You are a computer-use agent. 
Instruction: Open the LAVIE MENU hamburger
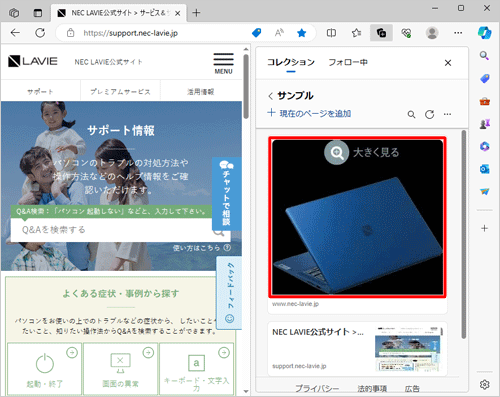tap(223, 63)
